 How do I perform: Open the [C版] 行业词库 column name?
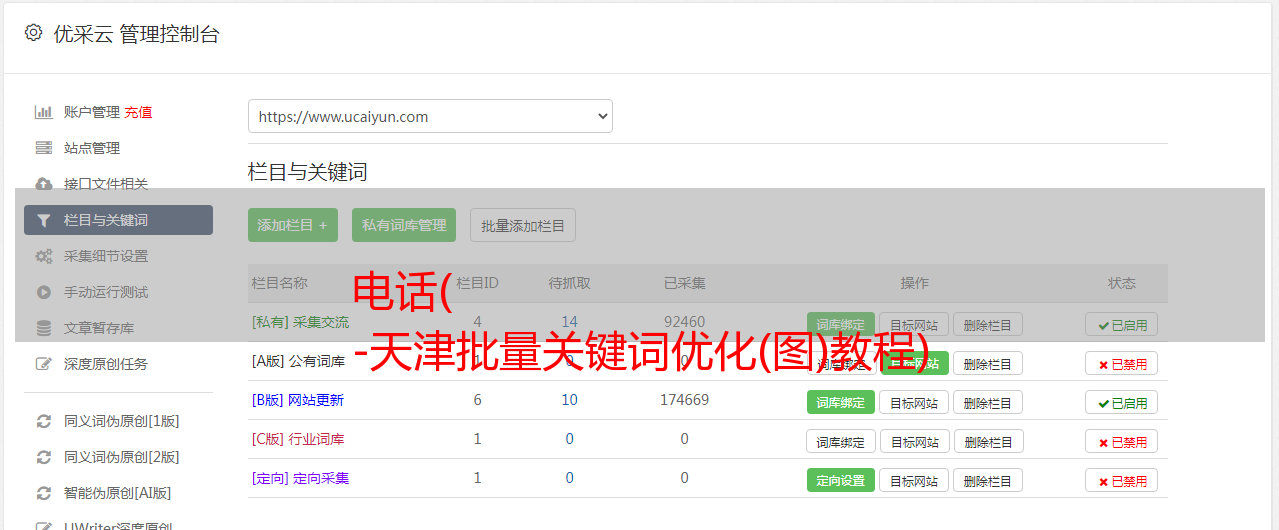coord(298,439)
